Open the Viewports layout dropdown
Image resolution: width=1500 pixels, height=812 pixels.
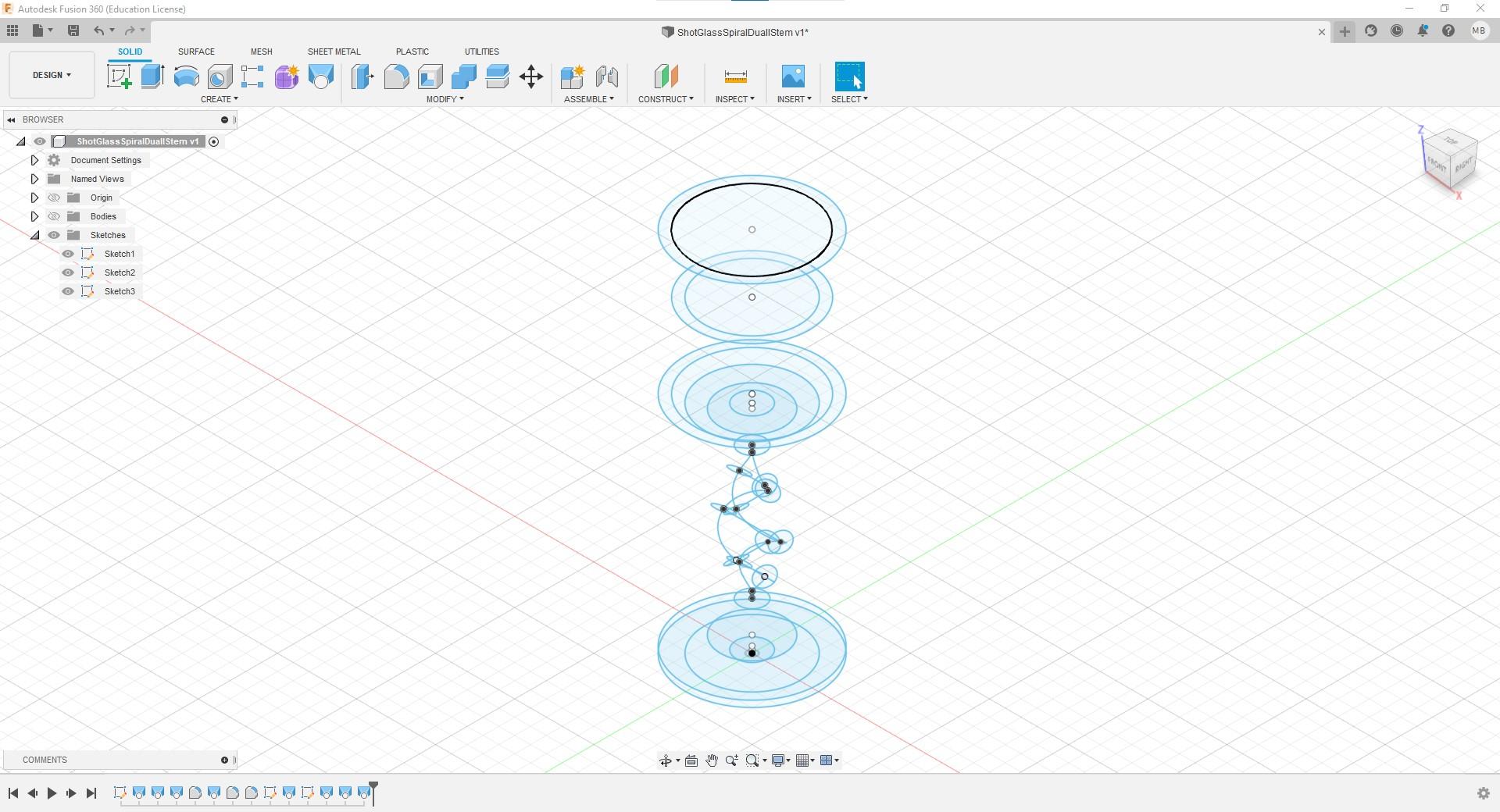(x=830, y=760)
